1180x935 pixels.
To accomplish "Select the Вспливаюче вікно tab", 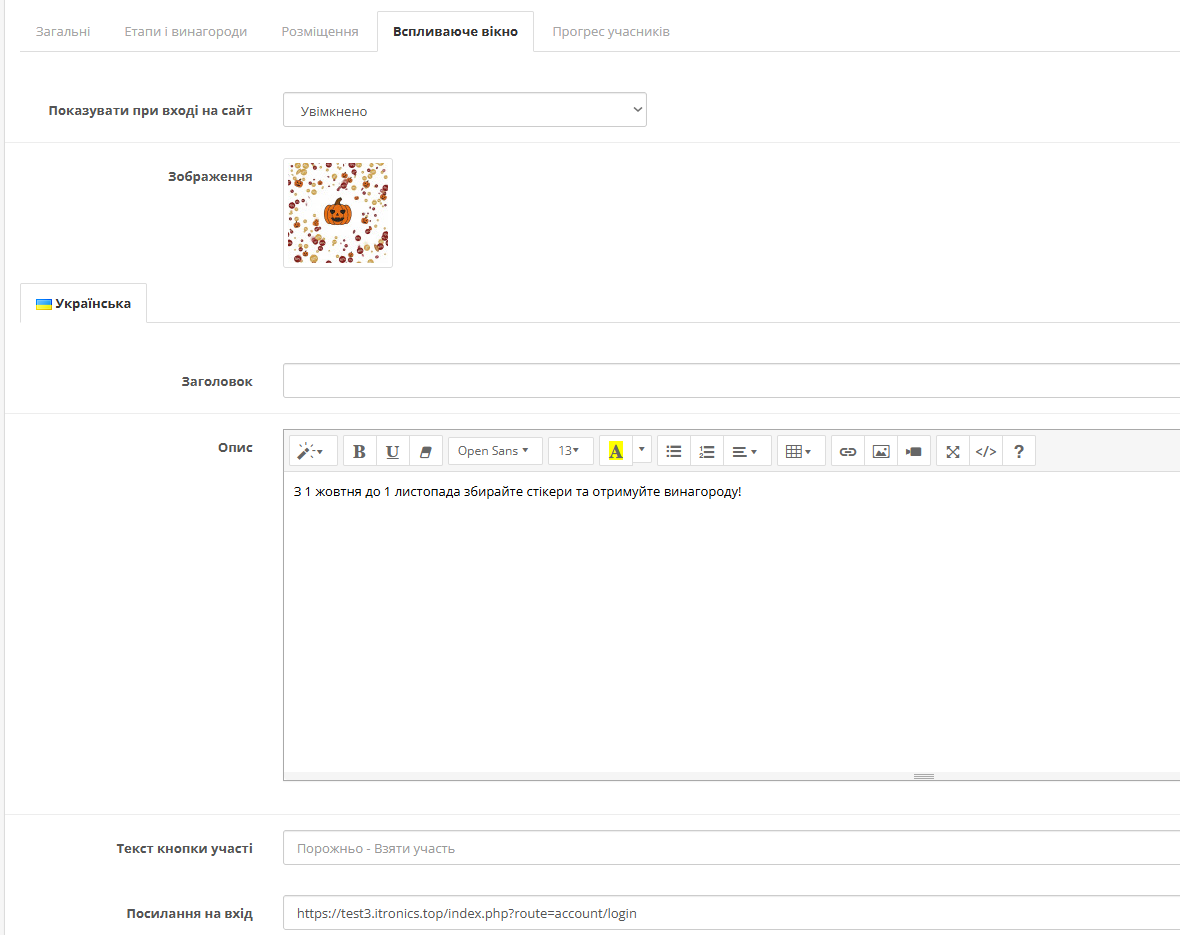I will 455,32.
